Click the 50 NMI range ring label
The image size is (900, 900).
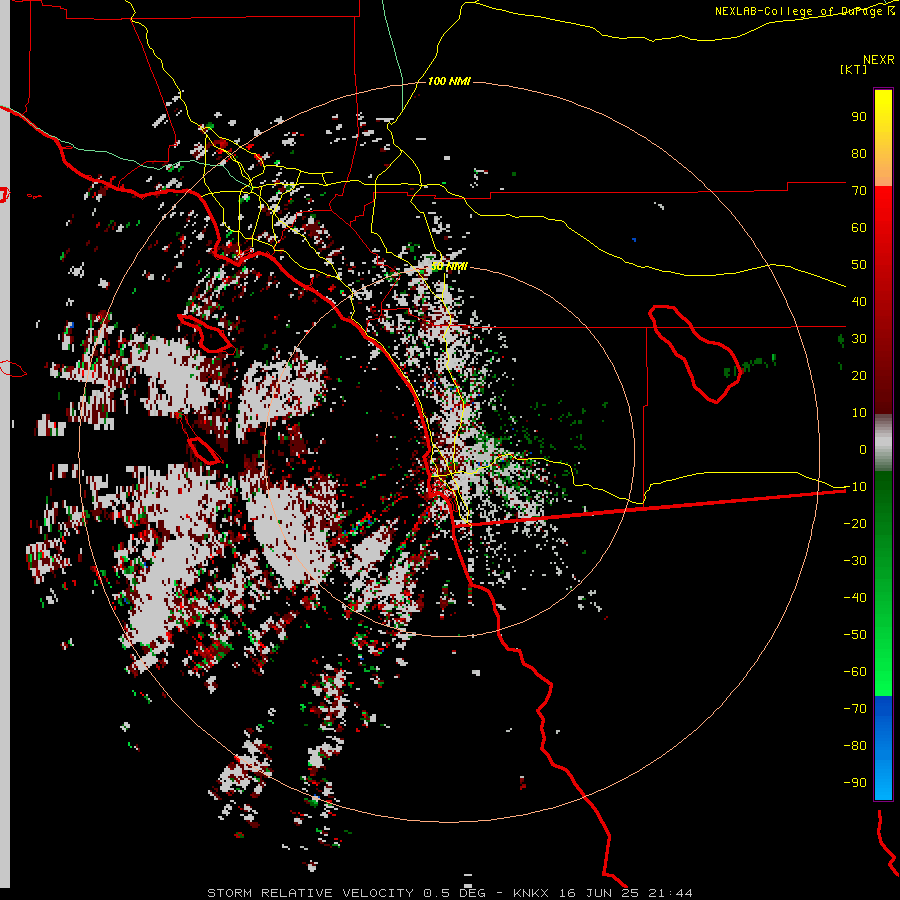click(449, 266)
